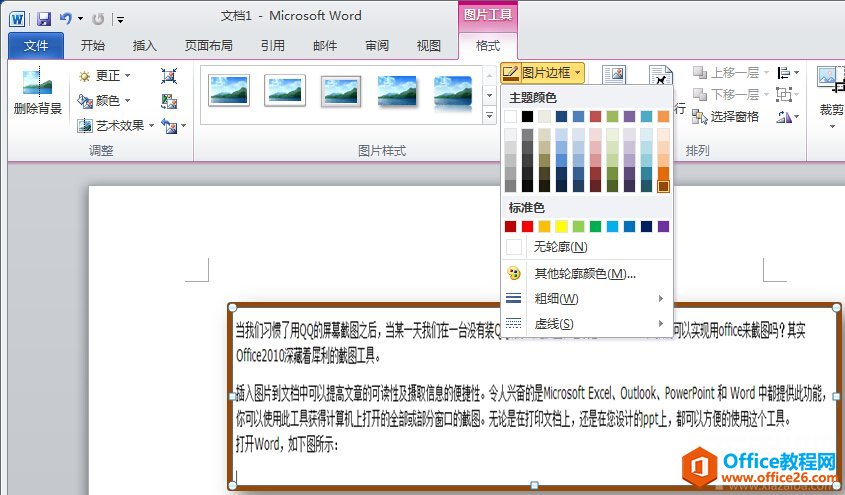
Task: Open the Corrections (更正) dropdown
Action: tap(105, 75)
